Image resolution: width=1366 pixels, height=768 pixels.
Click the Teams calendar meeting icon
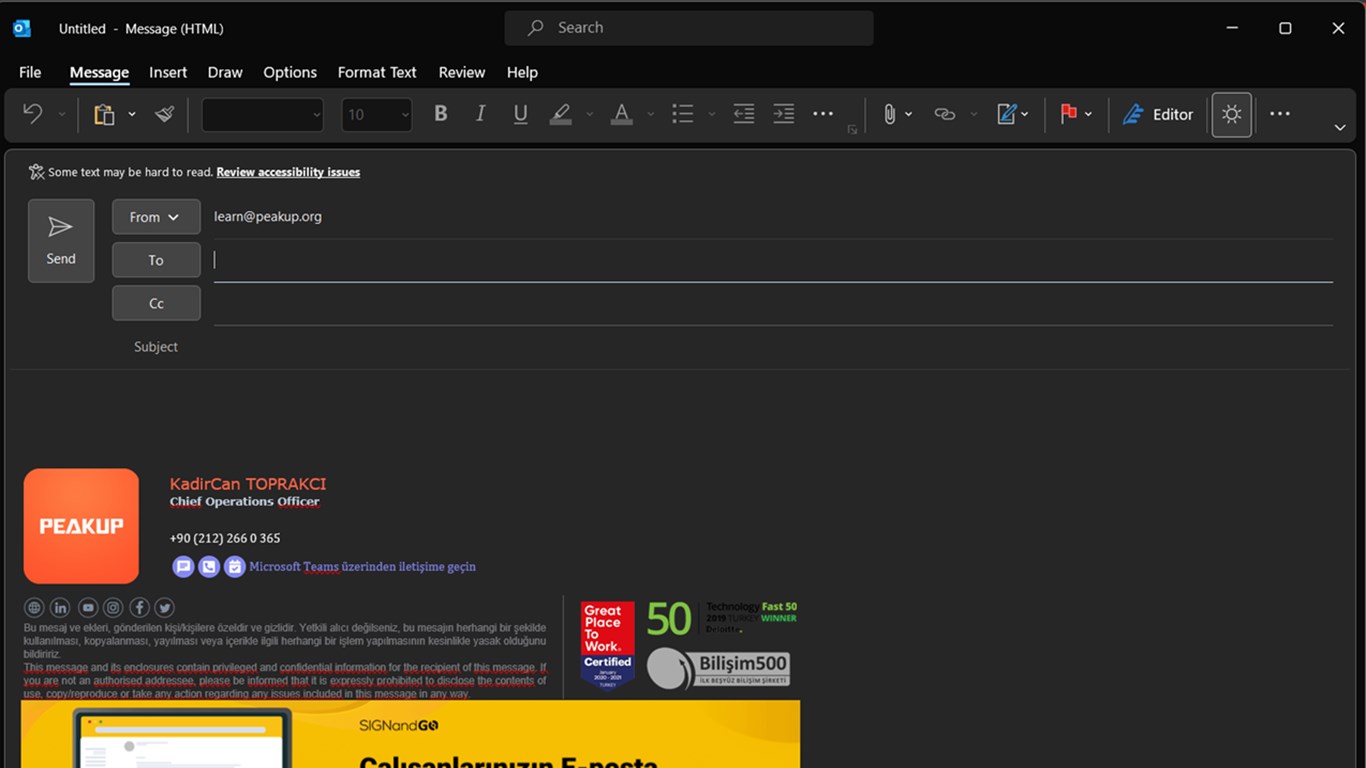235,567
